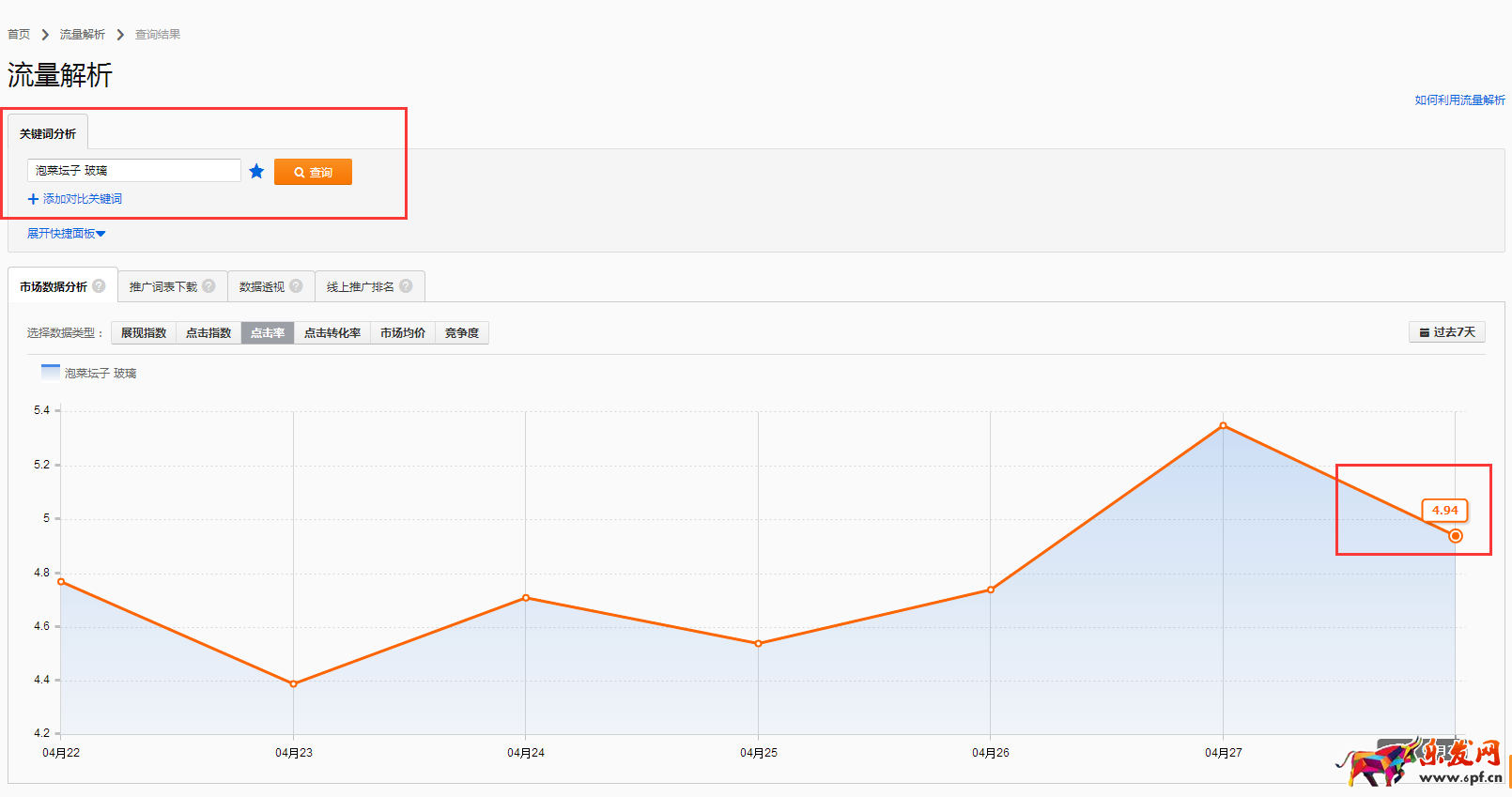Expand the 展开快捷面板 panel
Screen dimensions: 1512x797
(x=66, y=234)
